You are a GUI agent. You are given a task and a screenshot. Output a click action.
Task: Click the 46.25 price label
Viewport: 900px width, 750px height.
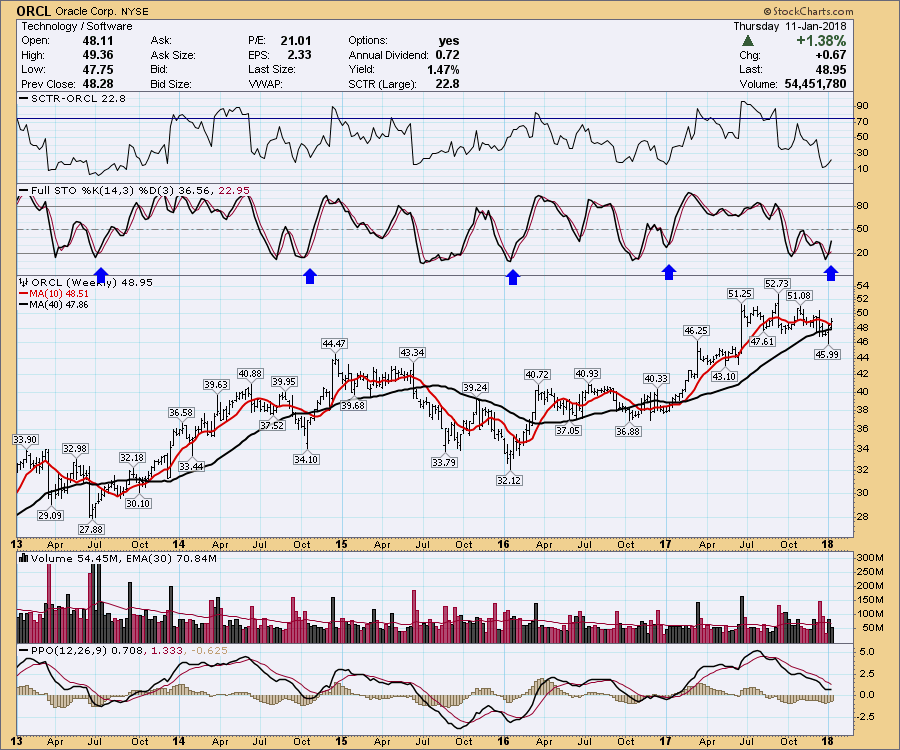(x=696, y=330)
